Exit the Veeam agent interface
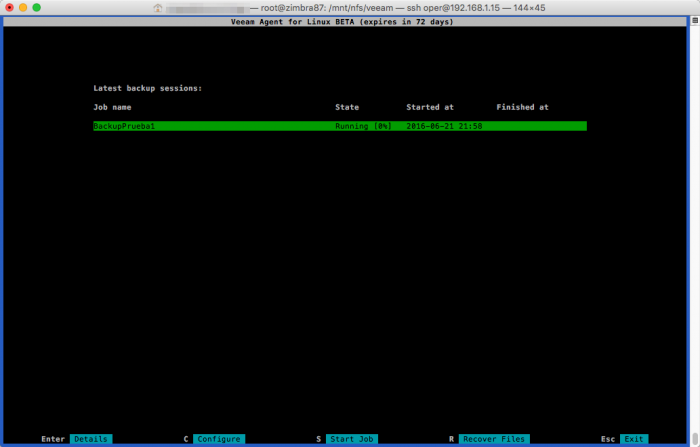The image size is (700, 447). pos(633,439)
